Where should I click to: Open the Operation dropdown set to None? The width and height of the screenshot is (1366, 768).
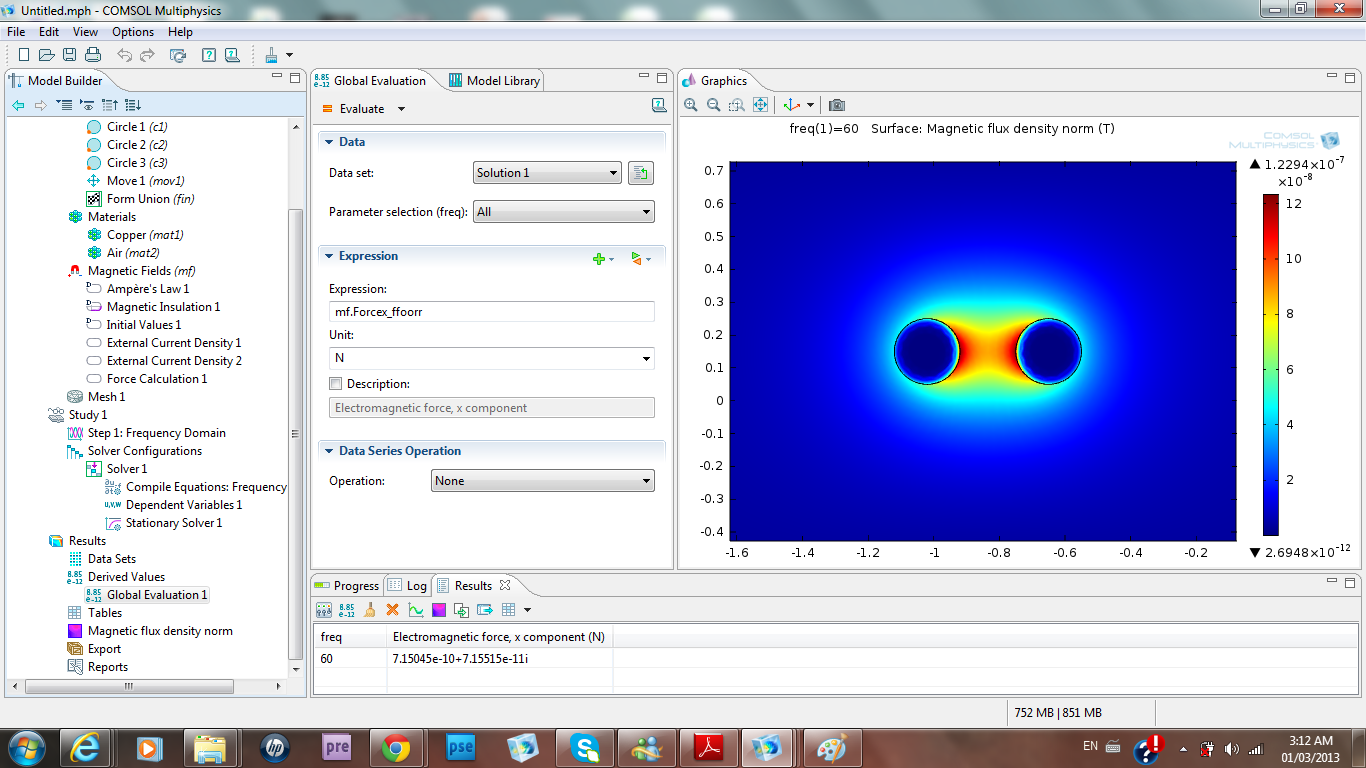point(543,481)
